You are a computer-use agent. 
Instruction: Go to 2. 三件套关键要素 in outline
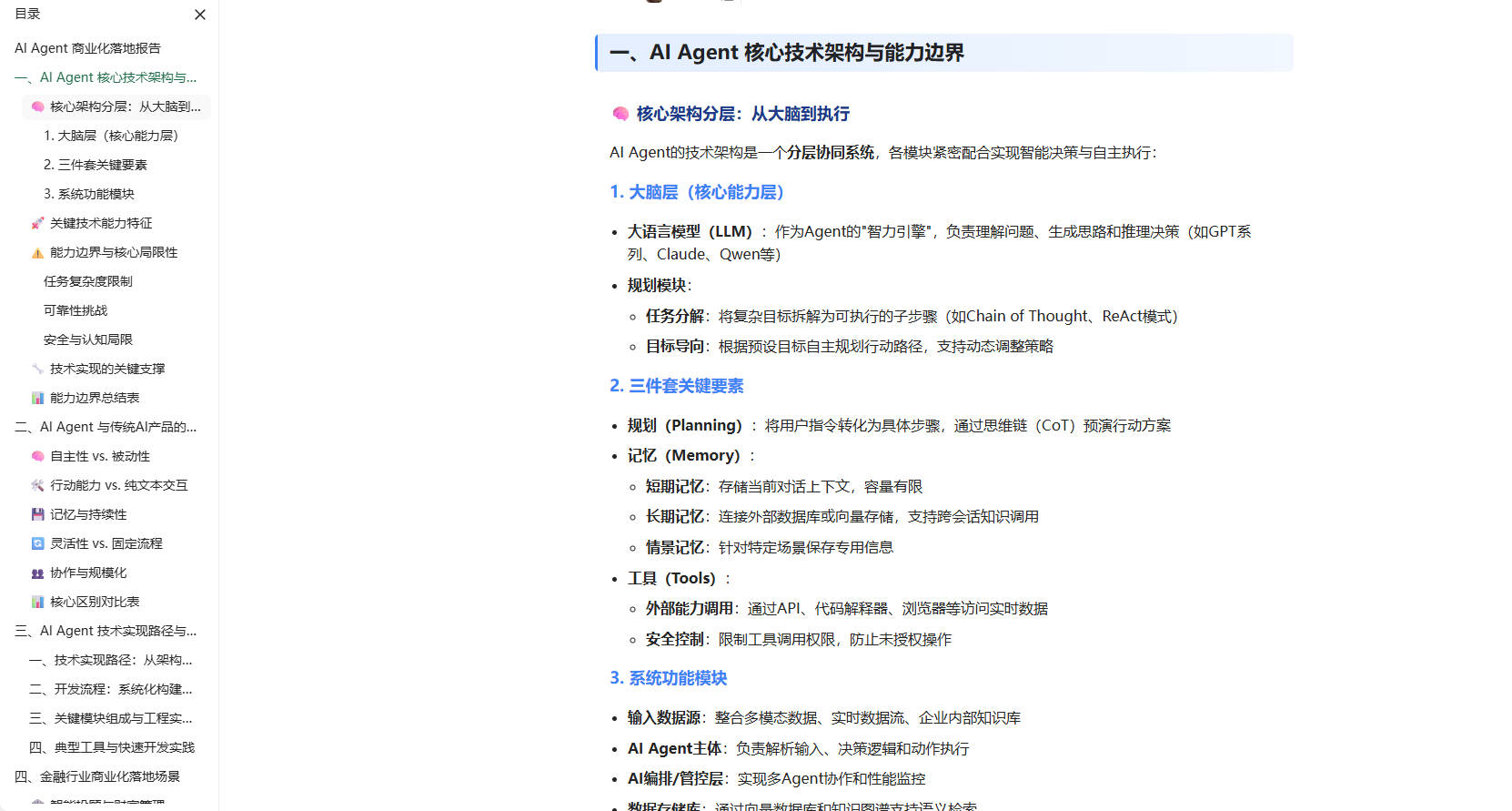[x=96, y=165]
